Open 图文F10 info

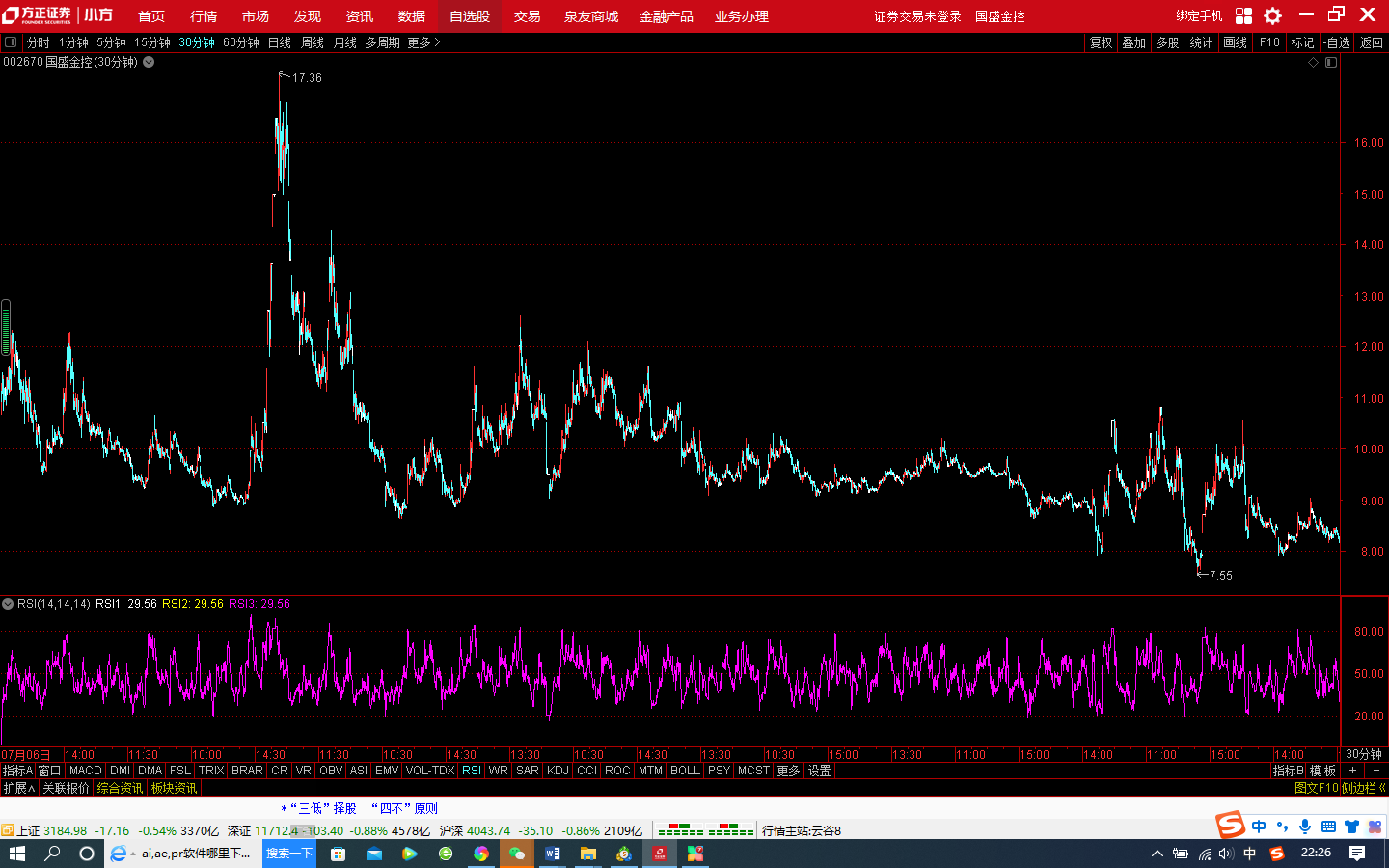pyautogui.click(x=1317, y=788)
